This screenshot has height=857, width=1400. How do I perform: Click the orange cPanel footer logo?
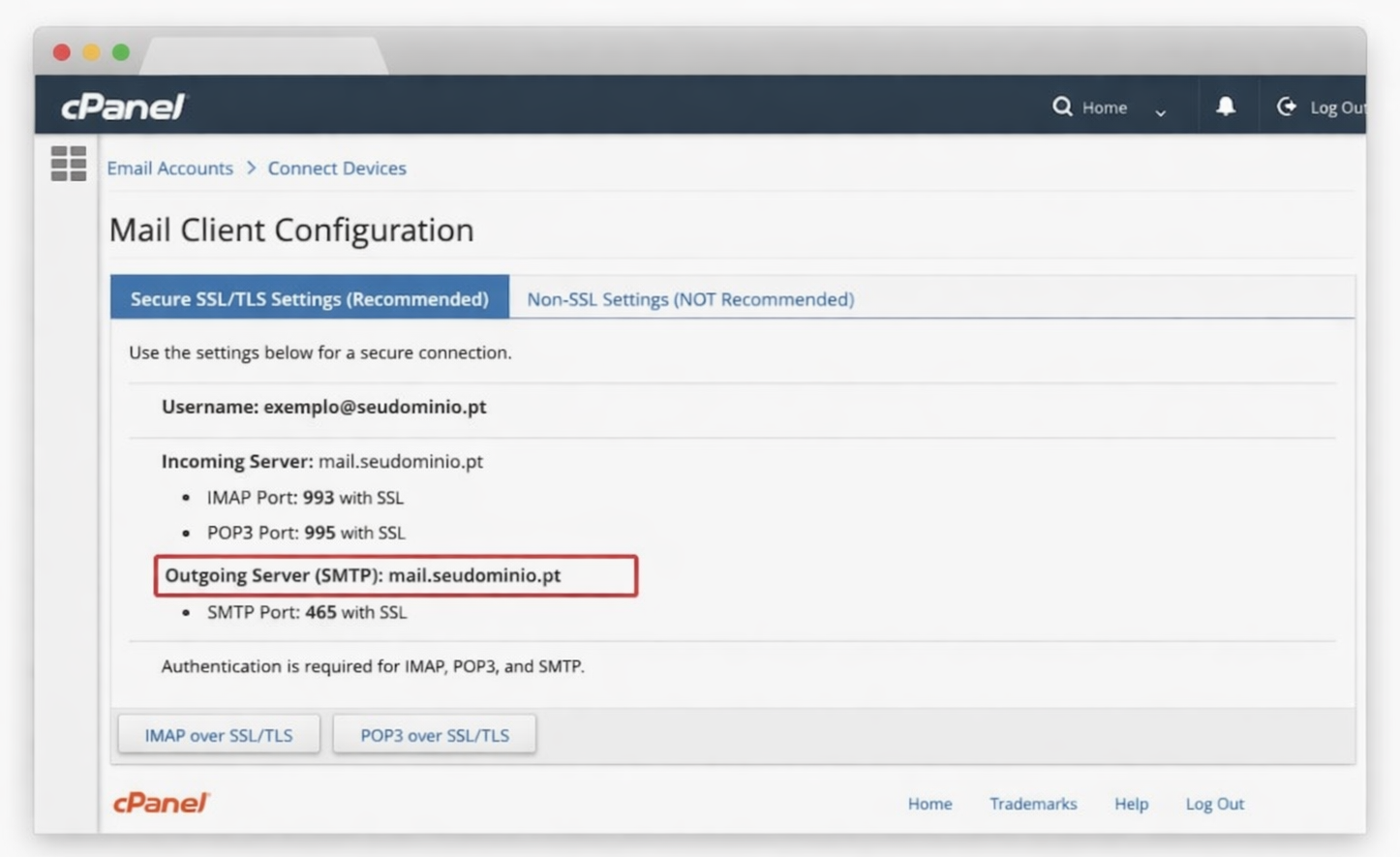[161, 803]
